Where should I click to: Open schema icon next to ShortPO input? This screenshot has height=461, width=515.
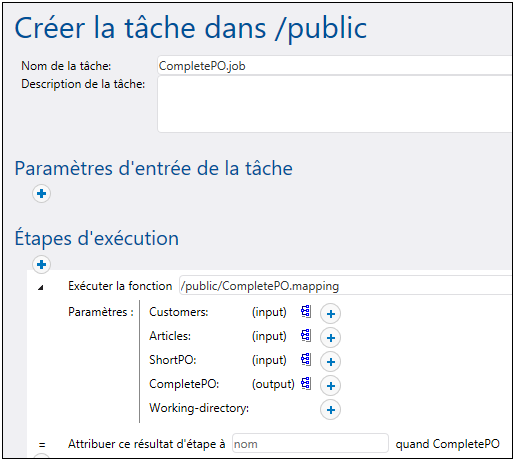pyautogui.click(x=306, y=360)
